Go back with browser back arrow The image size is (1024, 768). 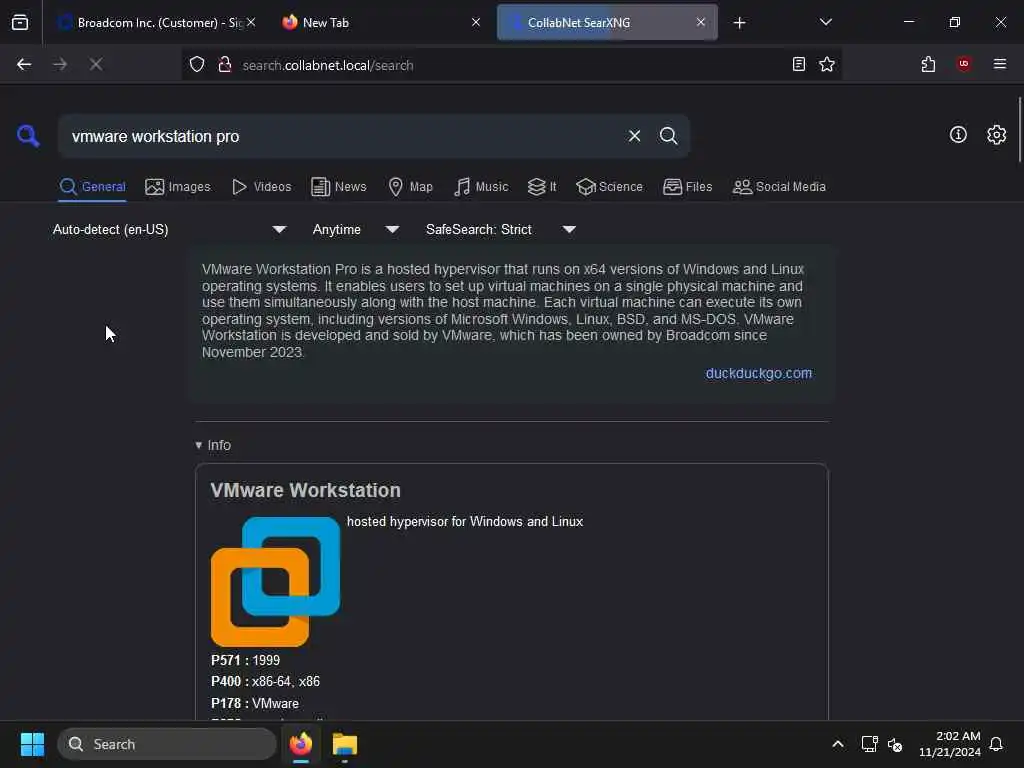tap(24, 64)
